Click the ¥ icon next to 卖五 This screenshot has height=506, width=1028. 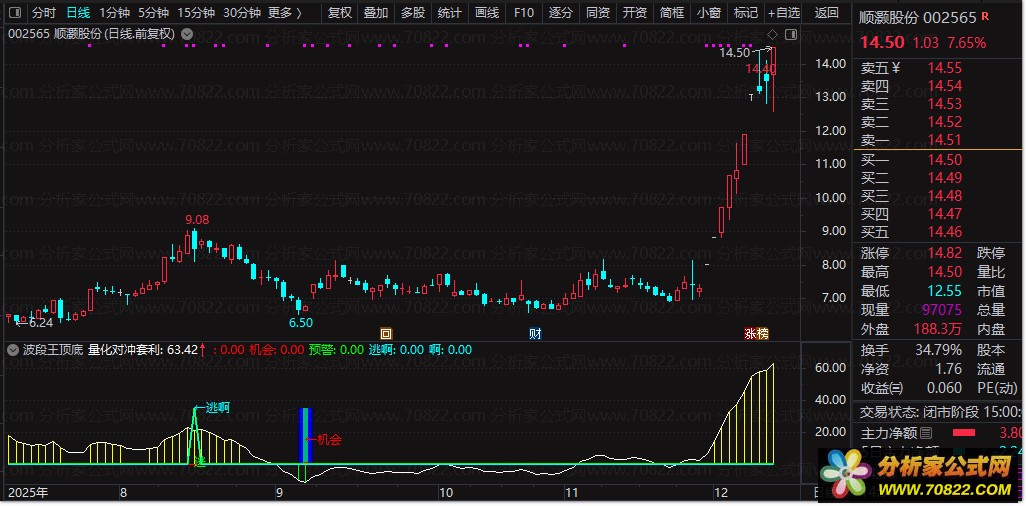pyautogui.click(x=896, y=68)
